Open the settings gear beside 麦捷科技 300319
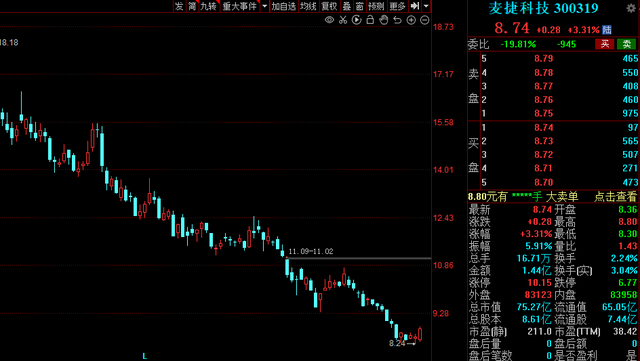This screenshot has height=361, width=640. click(x=631, y=8)
